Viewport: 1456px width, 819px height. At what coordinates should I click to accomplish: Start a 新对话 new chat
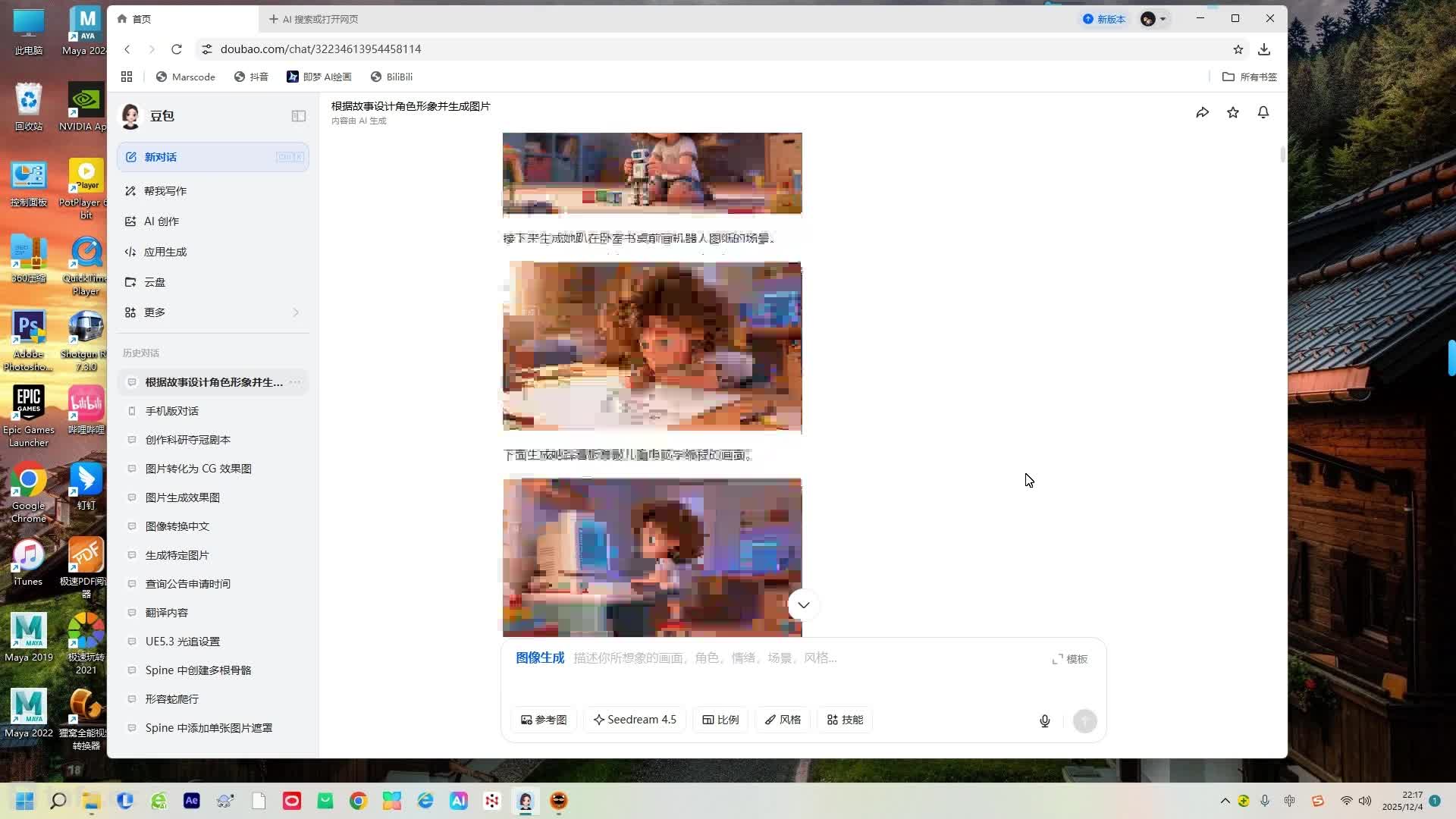212,157
